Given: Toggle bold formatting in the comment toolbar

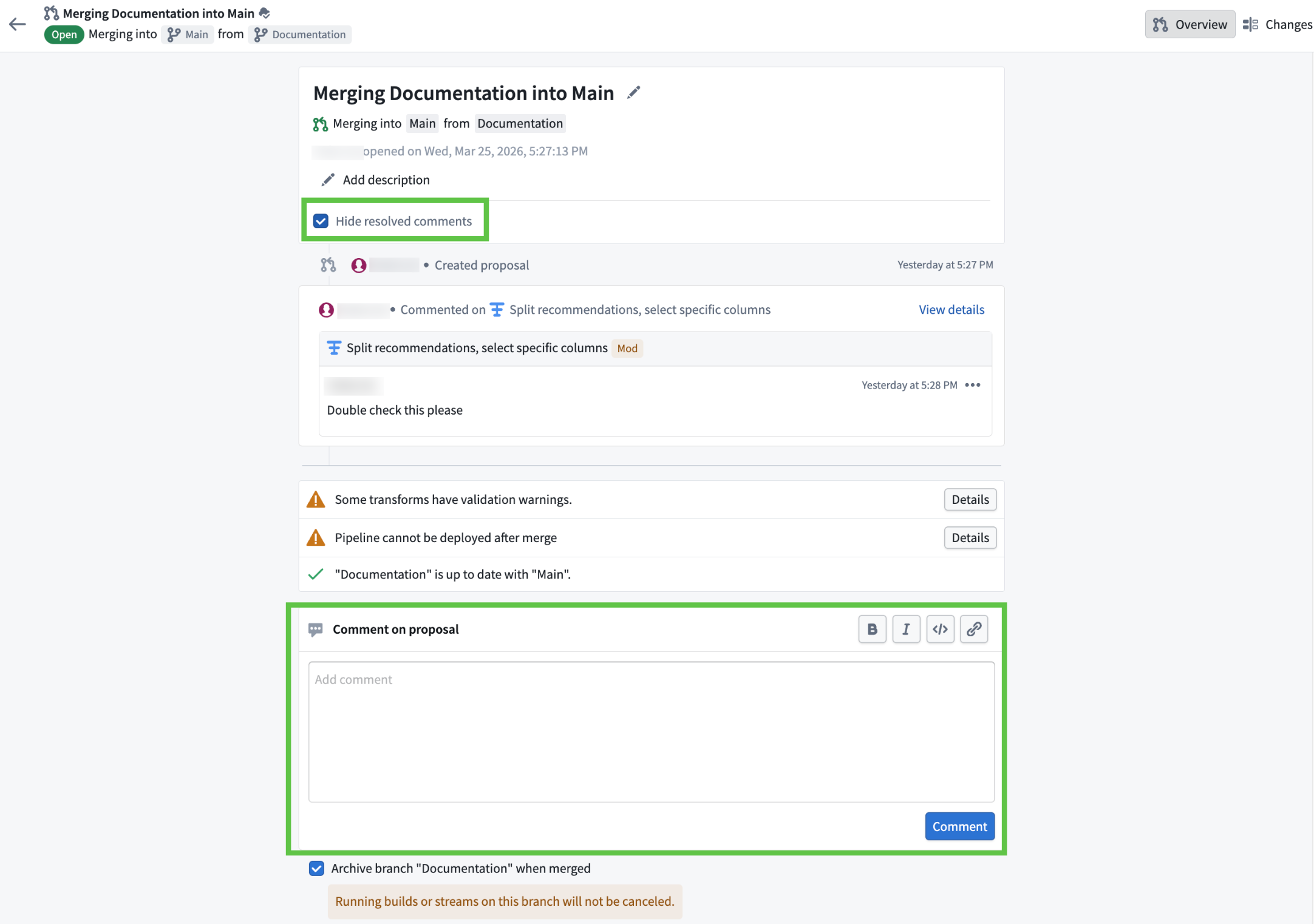Looking at the screenshot, I should pyautogui.click(x=872, y=629).
